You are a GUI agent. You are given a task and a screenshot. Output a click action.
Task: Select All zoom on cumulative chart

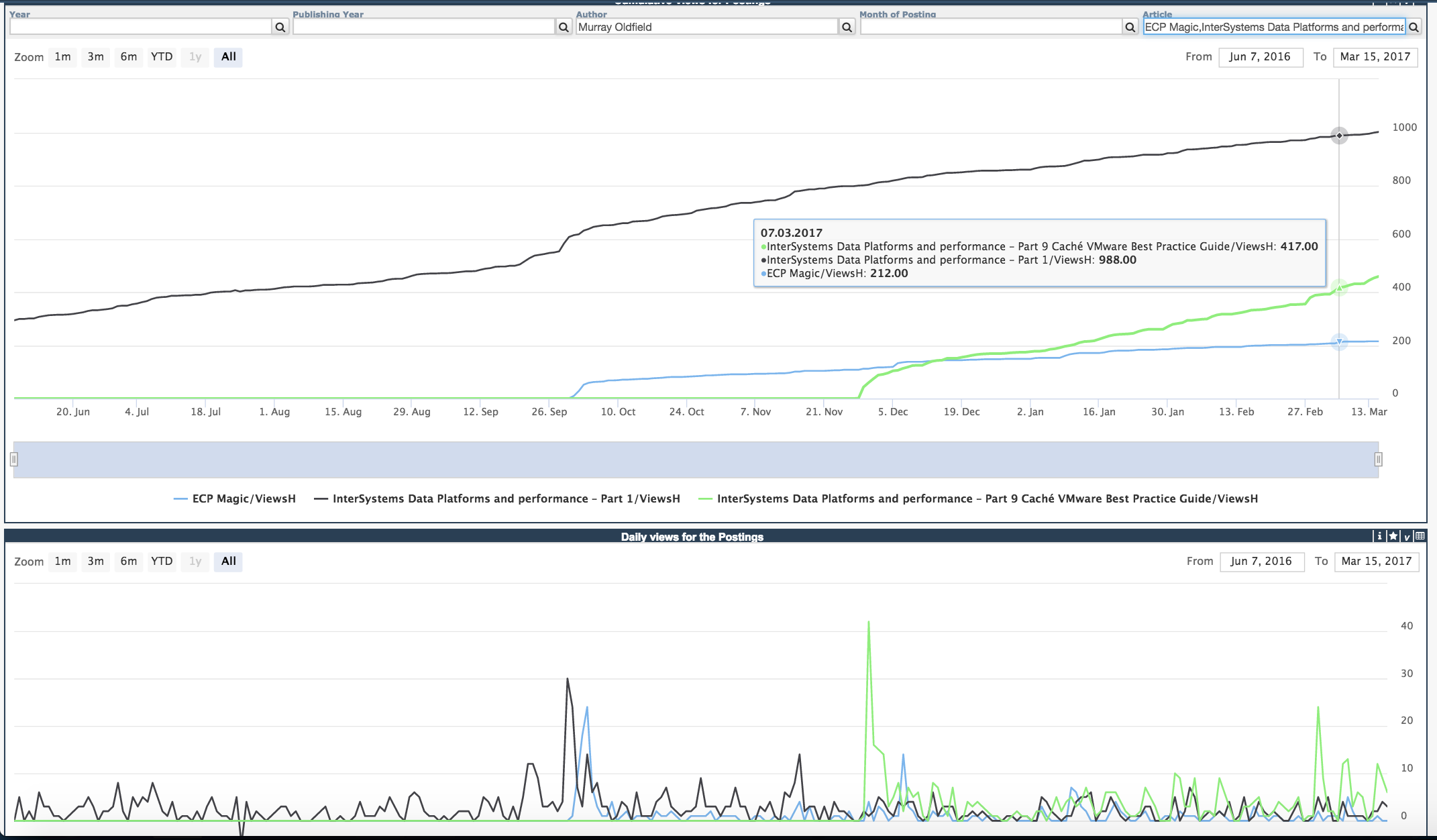click(229, 57)
